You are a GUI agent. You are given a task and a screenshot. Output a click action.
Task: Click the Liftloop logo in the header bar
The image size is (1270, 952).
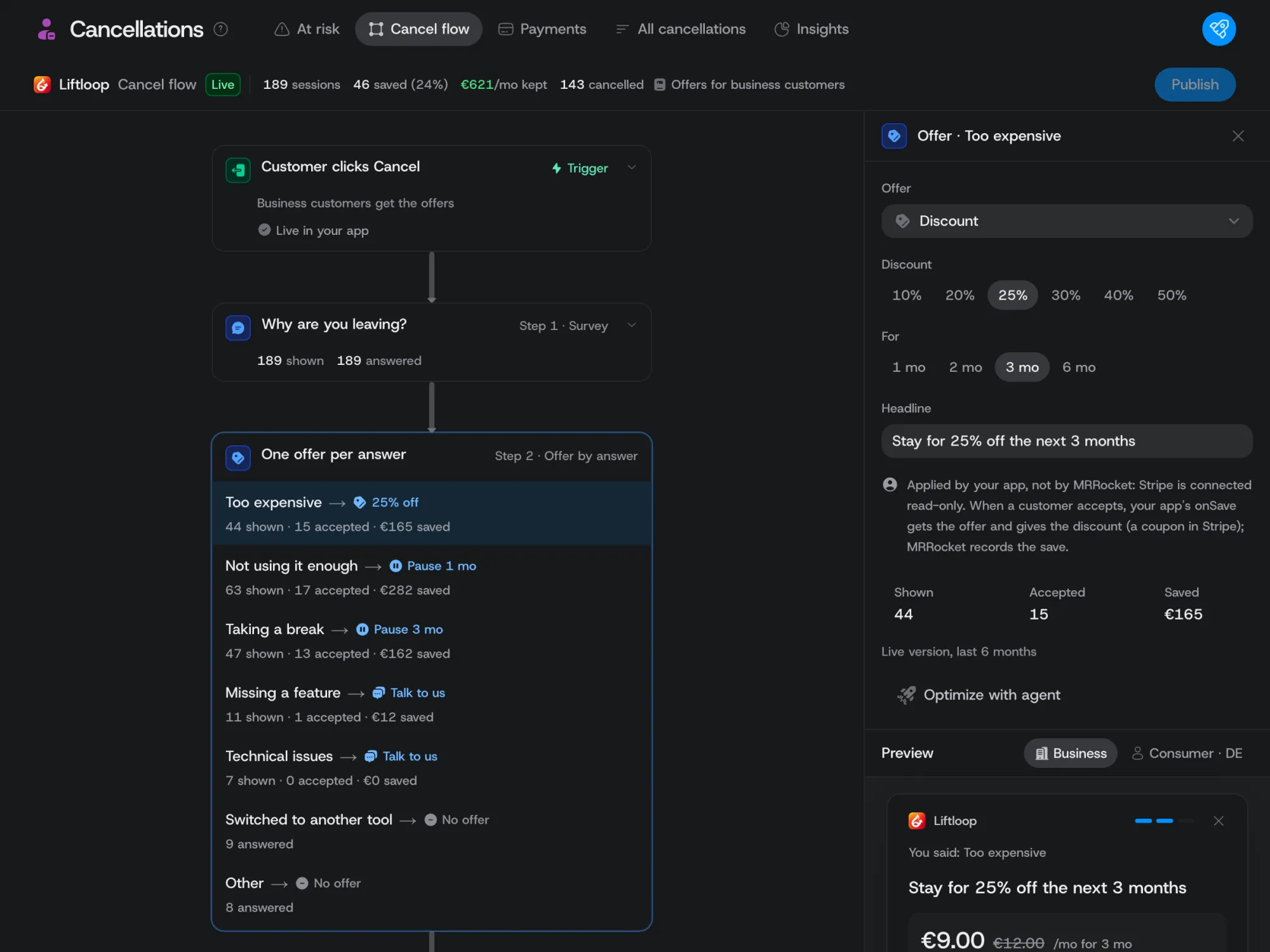(42, 84)
